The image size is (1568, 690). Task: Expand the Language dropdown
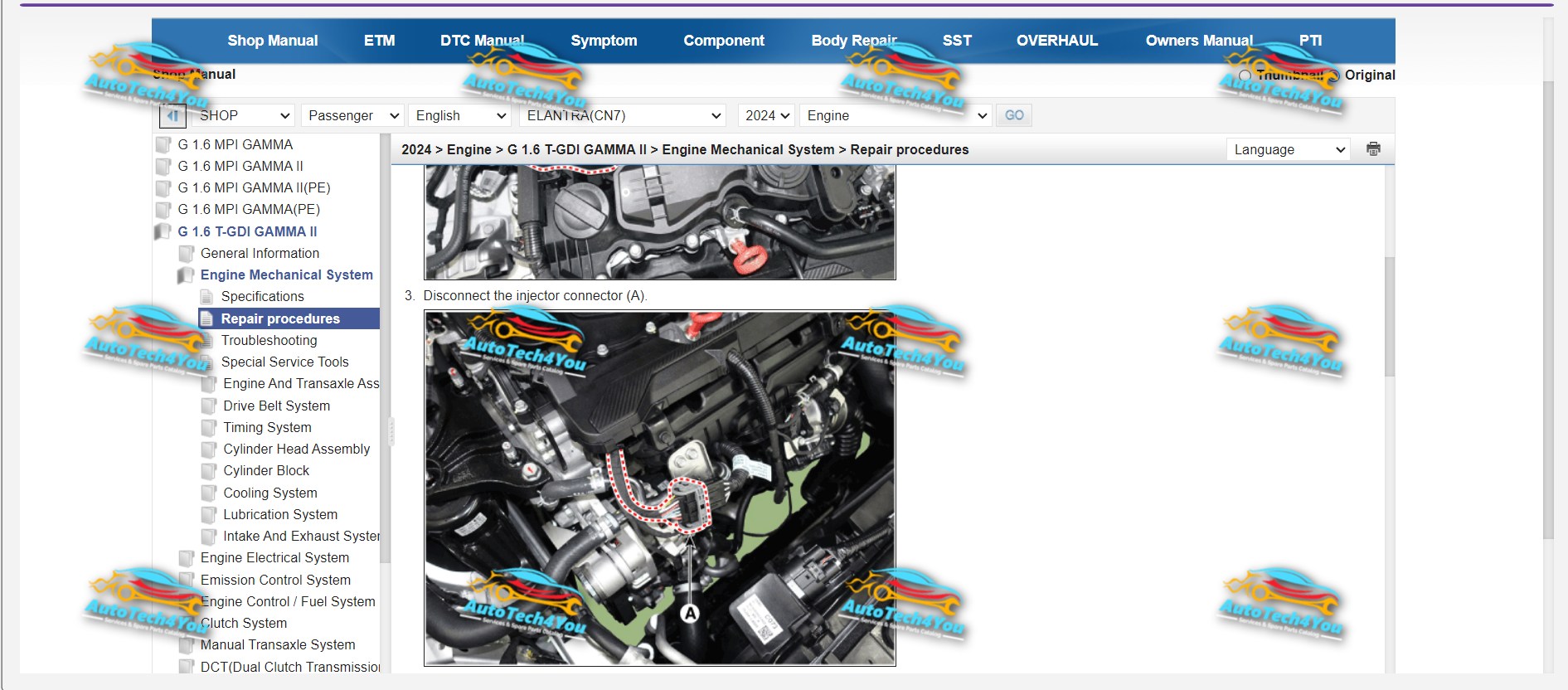click(1288, 150)
